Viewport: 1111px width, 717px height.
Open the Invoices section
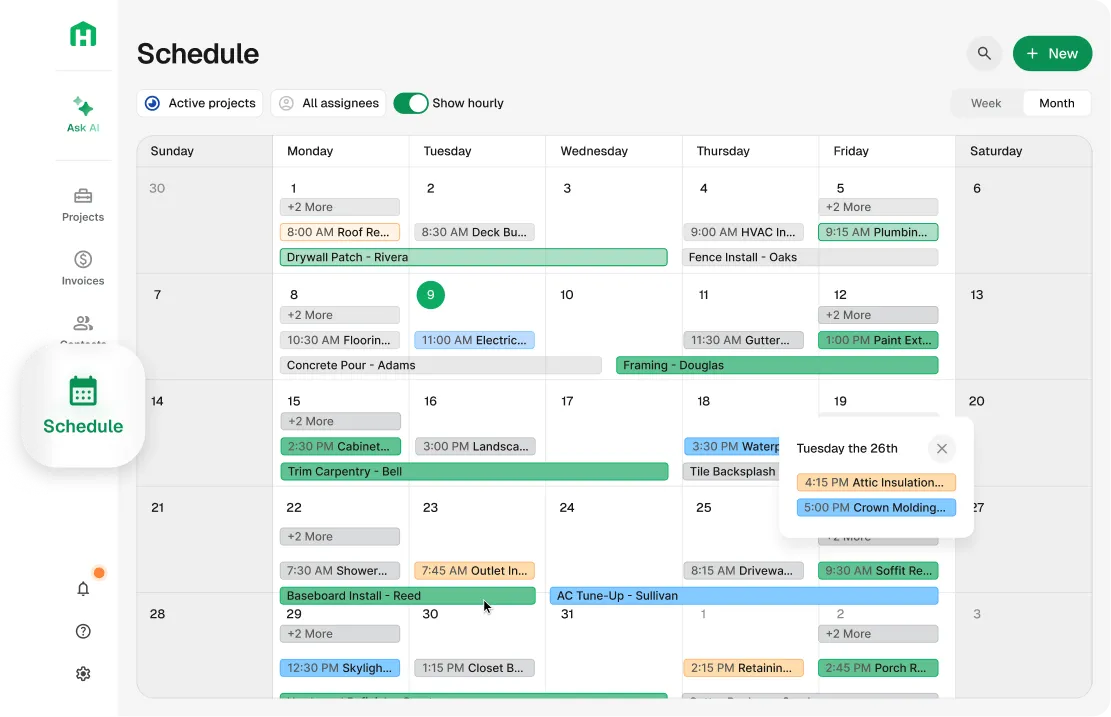click(83, 266)
